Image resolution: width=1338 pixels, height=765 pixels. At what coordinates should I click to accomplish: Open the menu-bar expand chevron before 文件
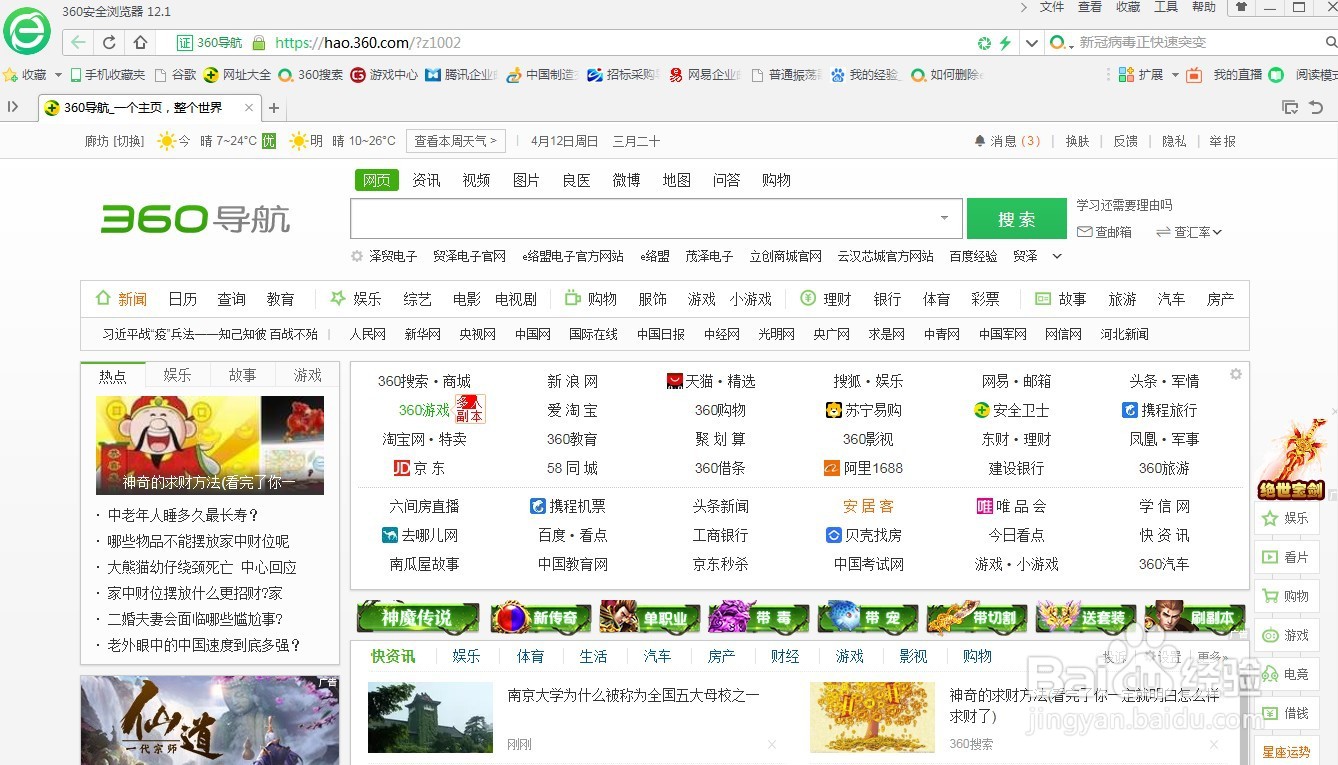point(1024,7)
